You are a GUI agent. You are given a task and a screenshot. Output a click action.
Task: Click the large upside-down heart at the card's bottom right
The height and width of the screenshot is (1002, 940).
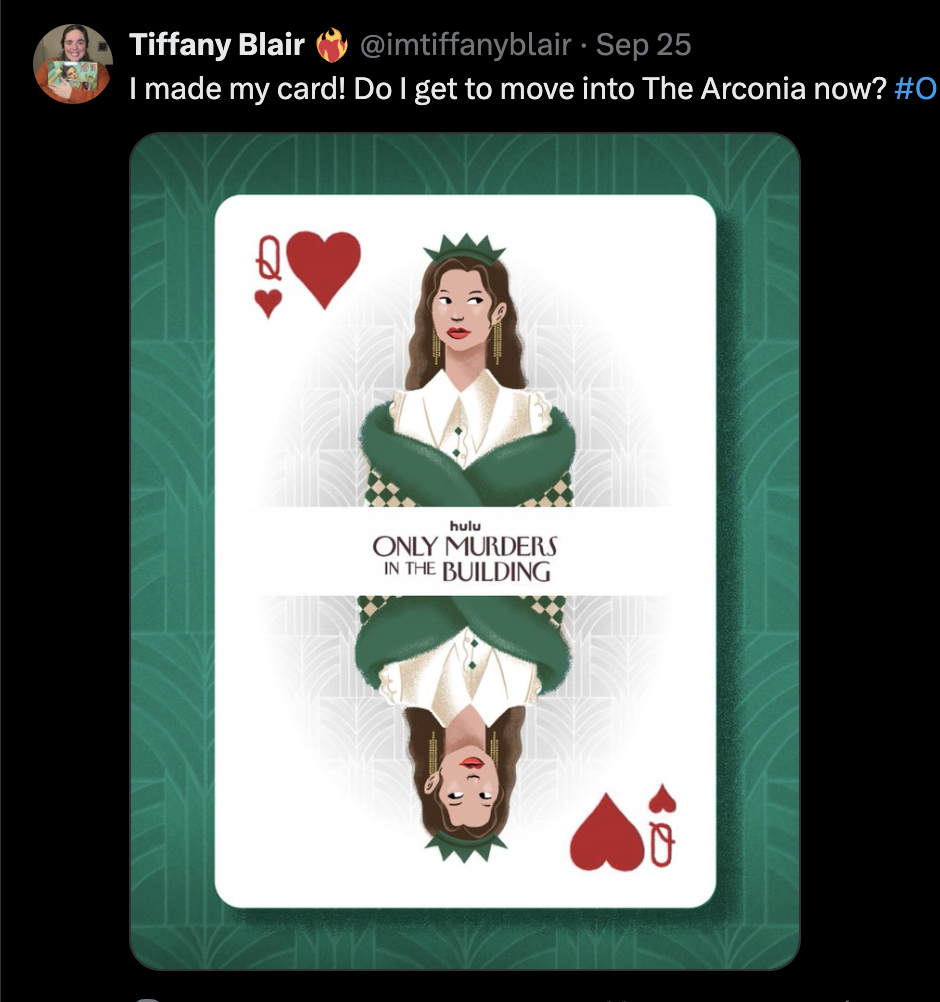point(606,832)
